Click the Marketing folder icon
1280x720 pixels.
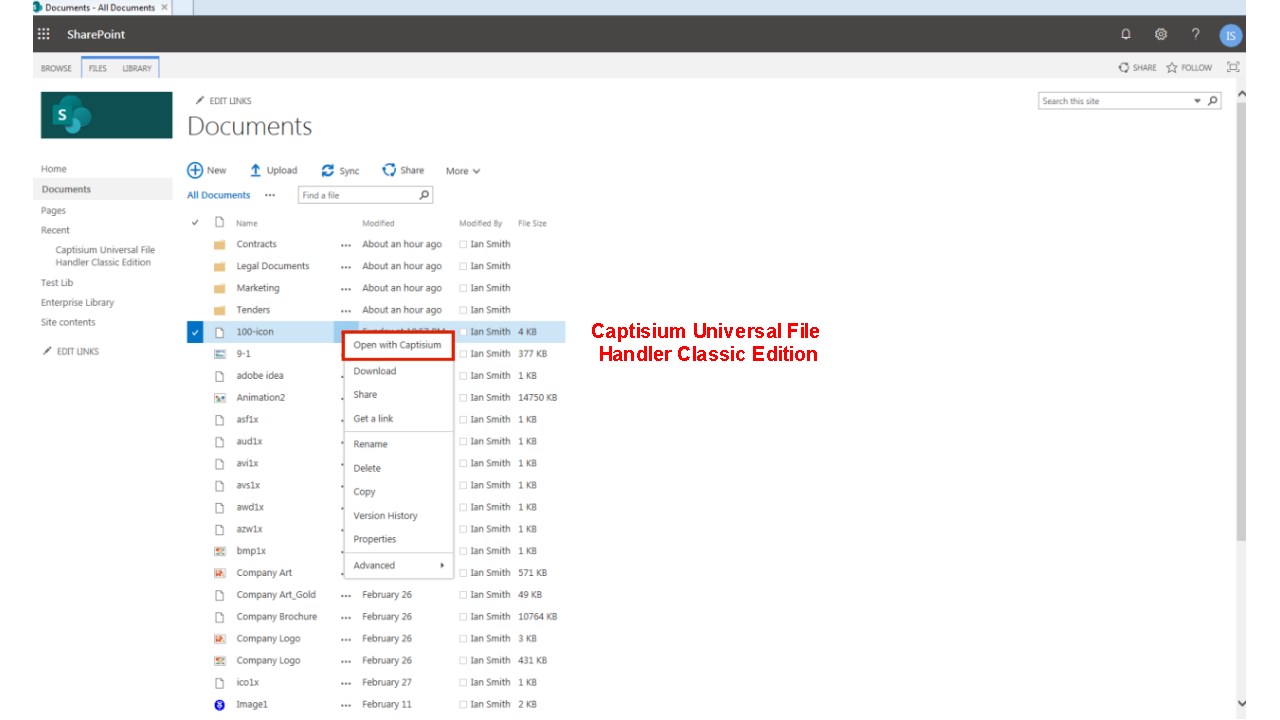(219, 289)
